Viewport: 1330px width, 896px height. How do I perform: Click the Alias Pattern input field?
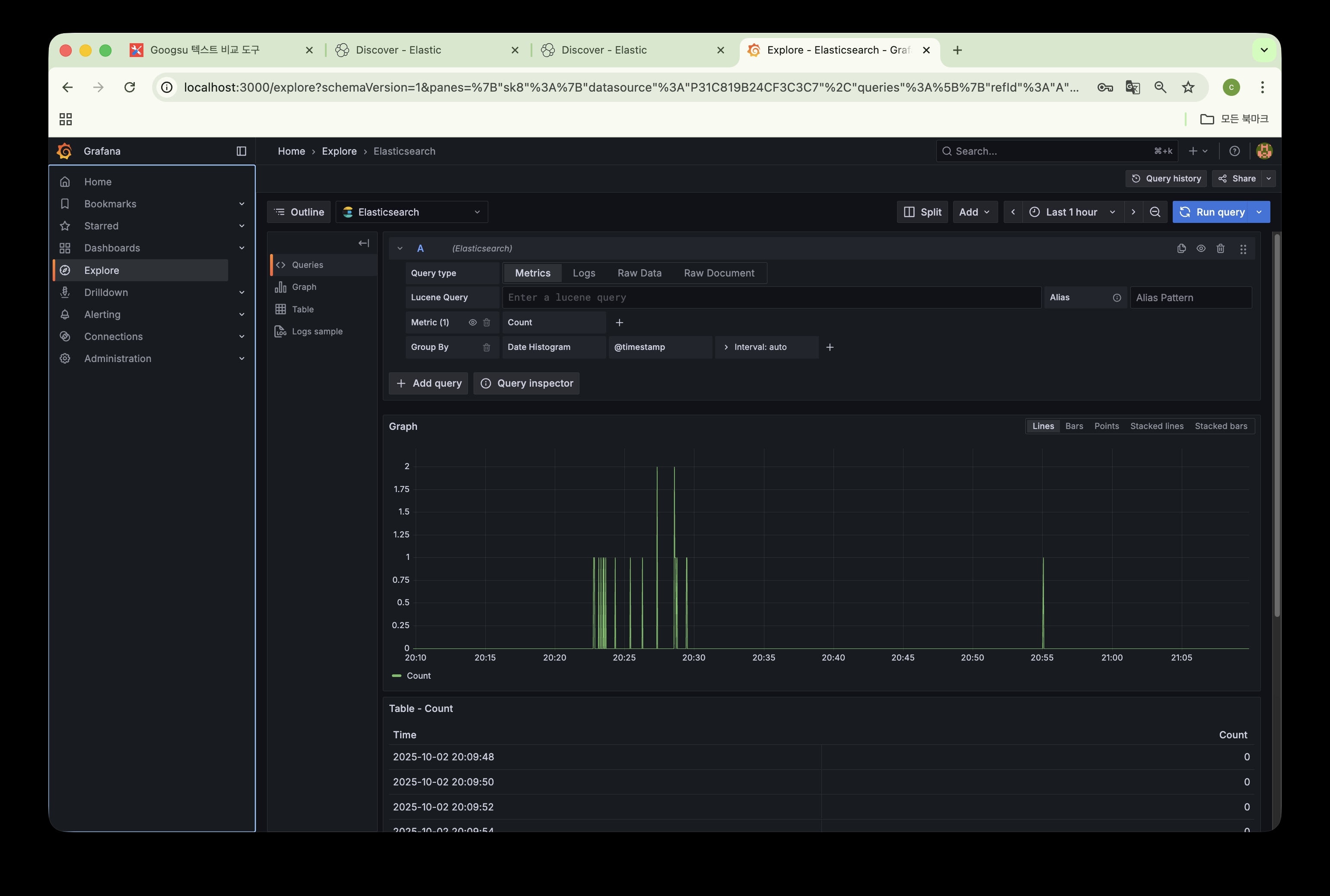pos(1191,298)
